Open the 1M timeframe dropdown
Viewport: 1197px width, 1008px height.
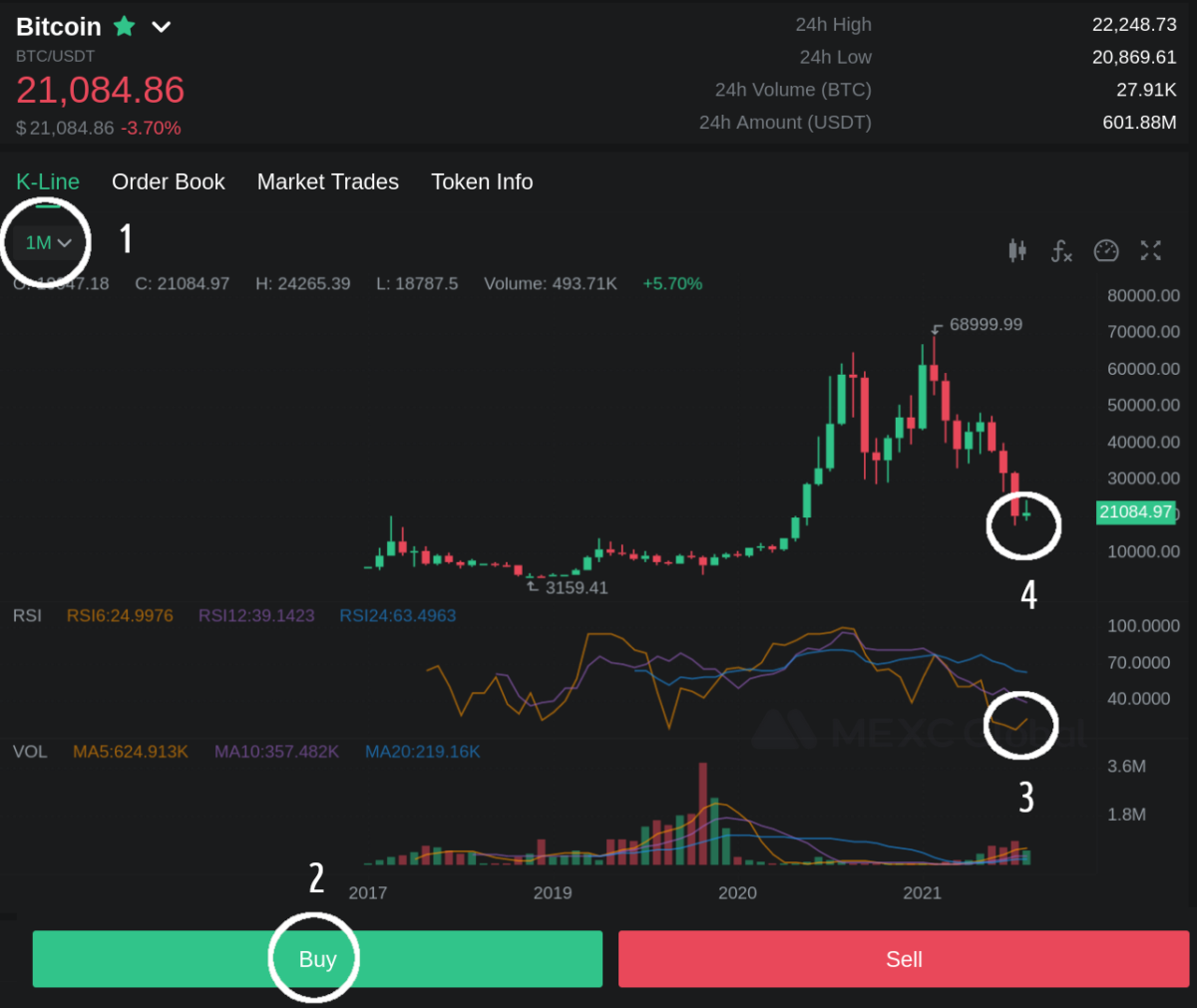(x=48, y=242)
